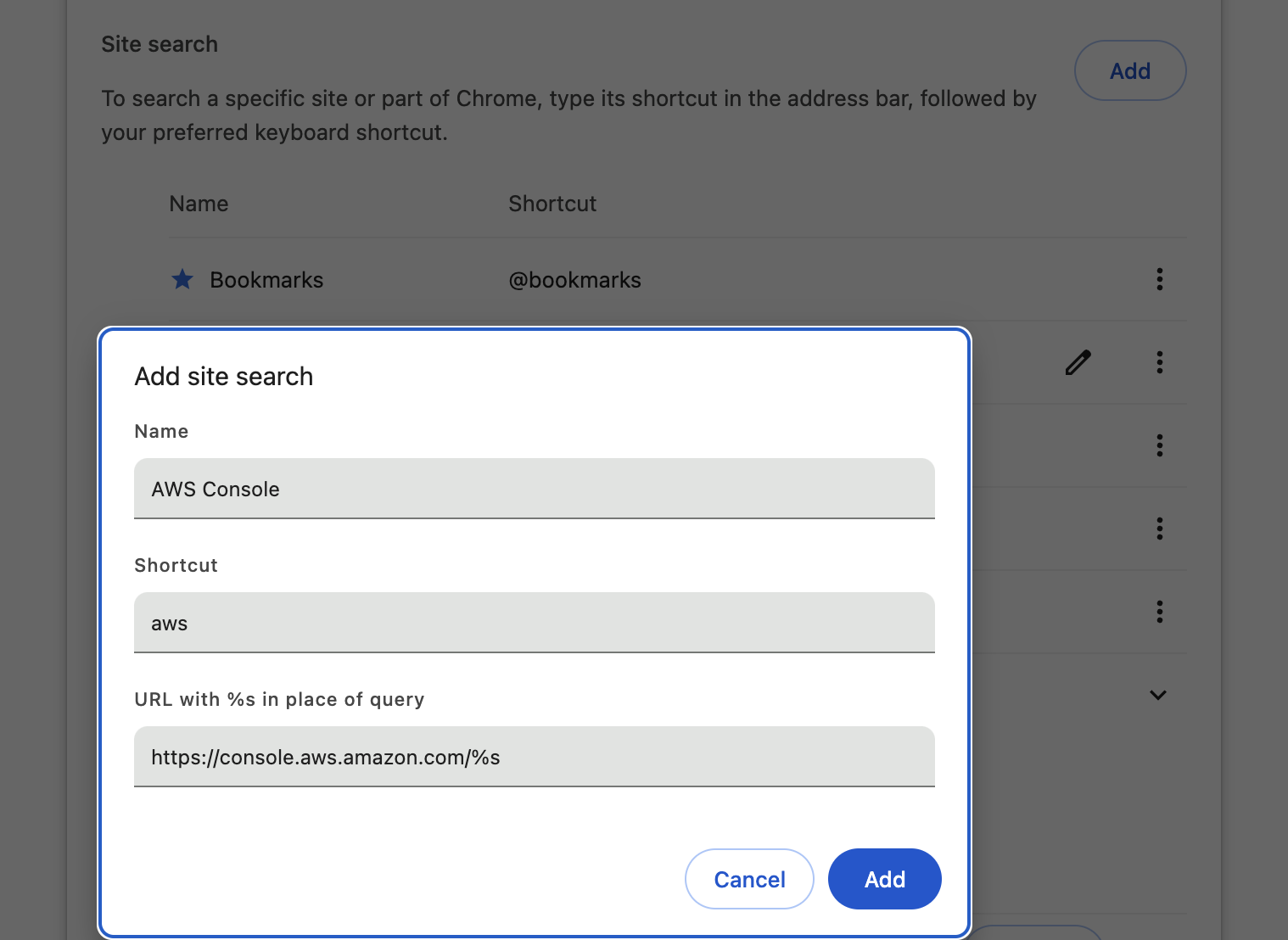Click the Add site search dialog title
The width and height of the screenshot is (1288, 940).
click(223, 376)
